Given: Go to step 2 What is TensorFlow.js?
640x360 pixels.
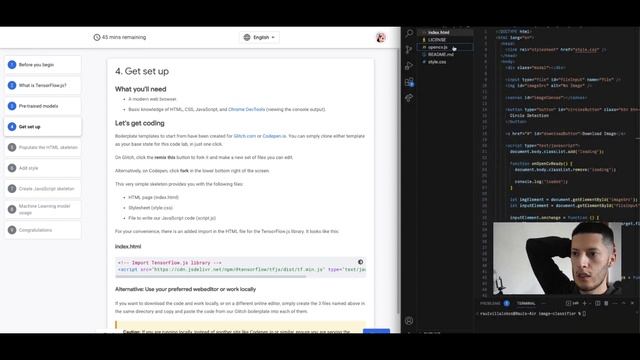Looking at the screenshot, I should (43, 85).
